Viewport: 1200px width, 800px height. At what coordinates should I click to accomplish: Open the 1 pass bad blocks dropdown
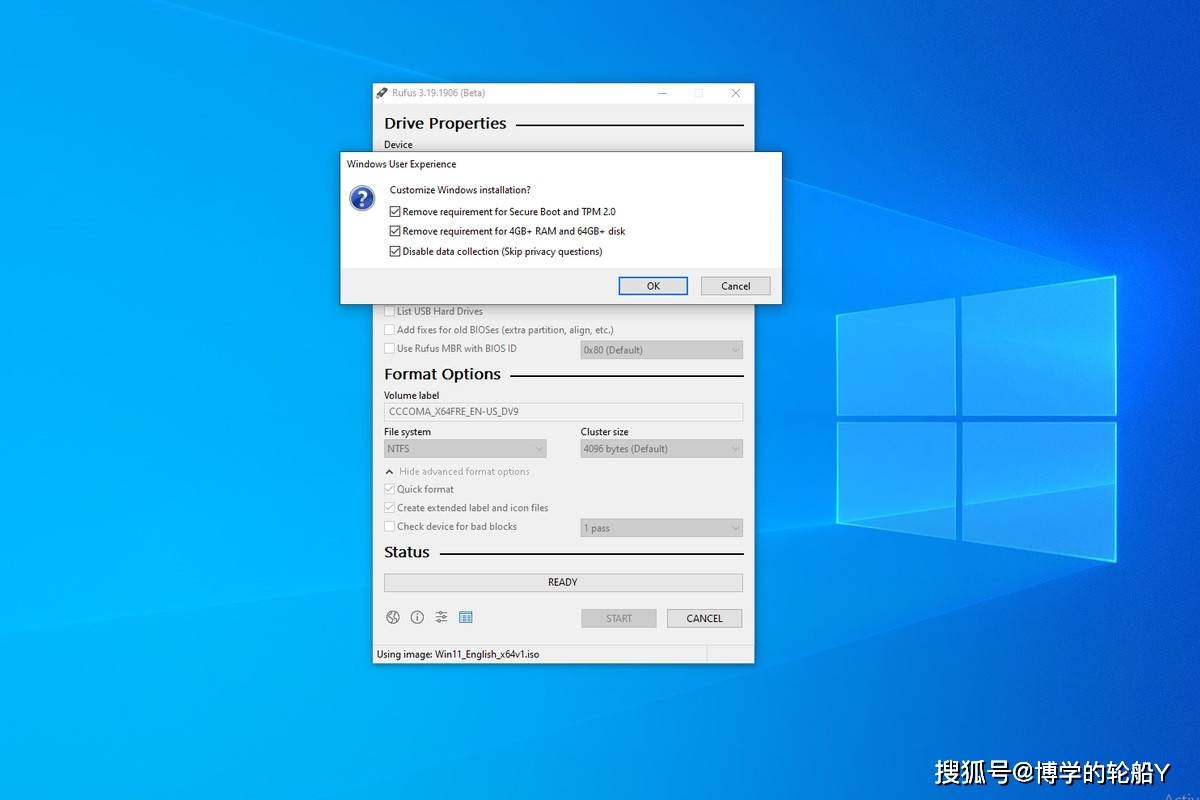662,528
